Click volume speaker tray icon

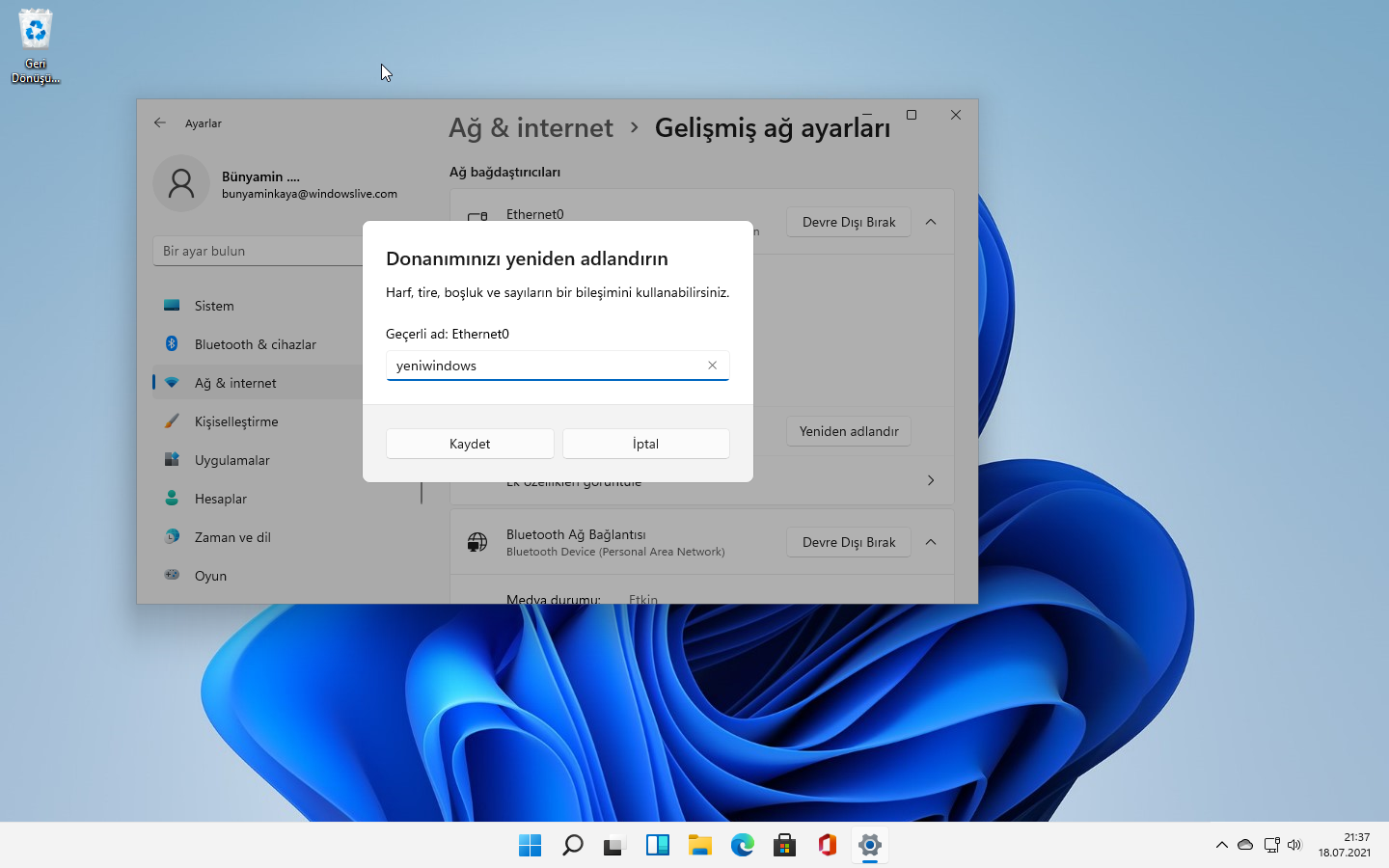coord(1294,845)
